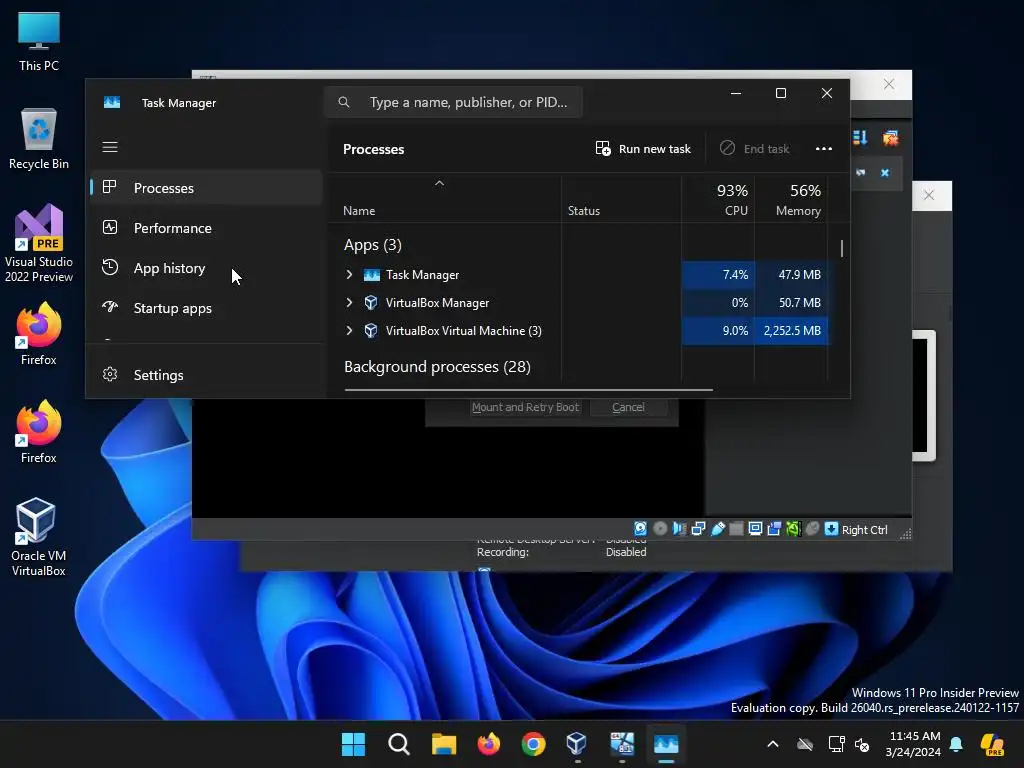Open taskbar Search
Screen dimensions: 1024x768
[398, 744]
